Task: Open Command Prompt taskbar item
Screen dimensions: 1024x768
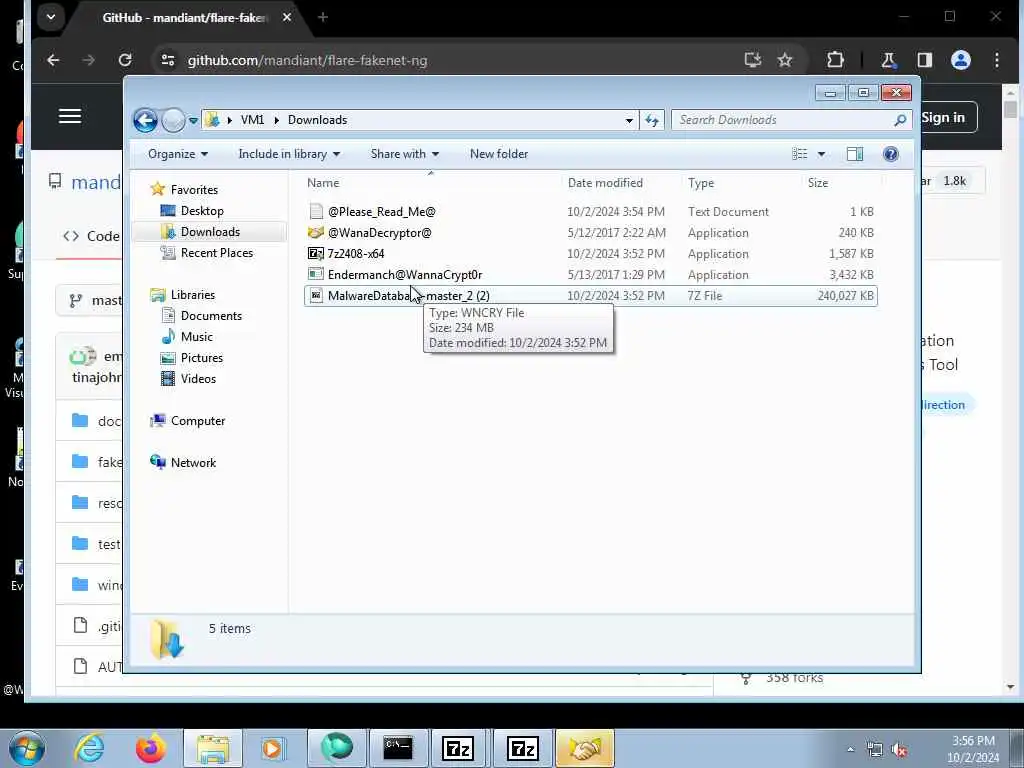Action: coord(398,748)
